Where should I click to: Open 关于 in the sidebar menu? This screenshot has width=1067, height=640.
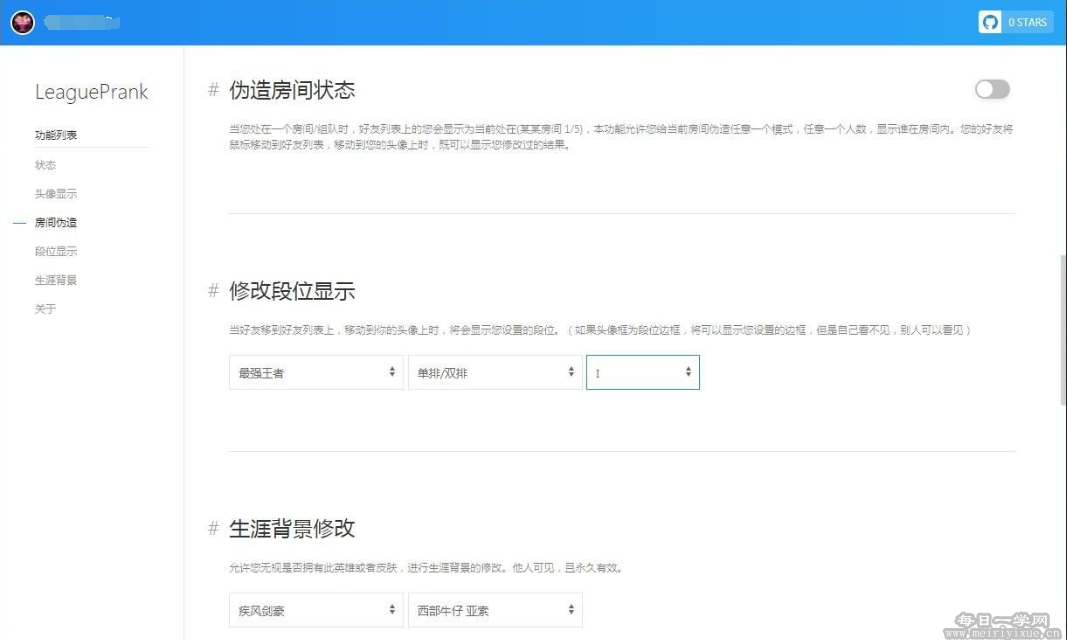click(x=45, y=309)
